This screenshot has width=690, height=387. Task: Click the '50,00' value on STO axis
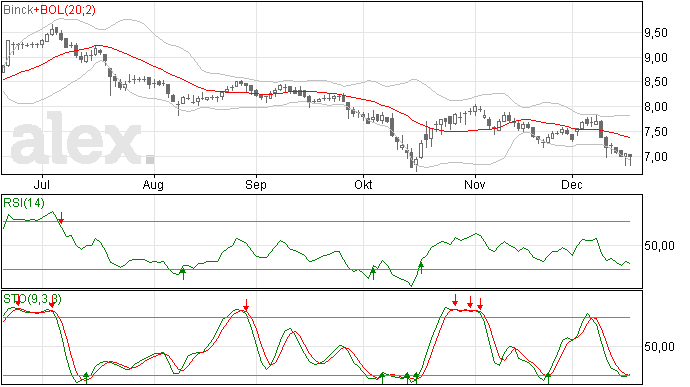point(660,347)
